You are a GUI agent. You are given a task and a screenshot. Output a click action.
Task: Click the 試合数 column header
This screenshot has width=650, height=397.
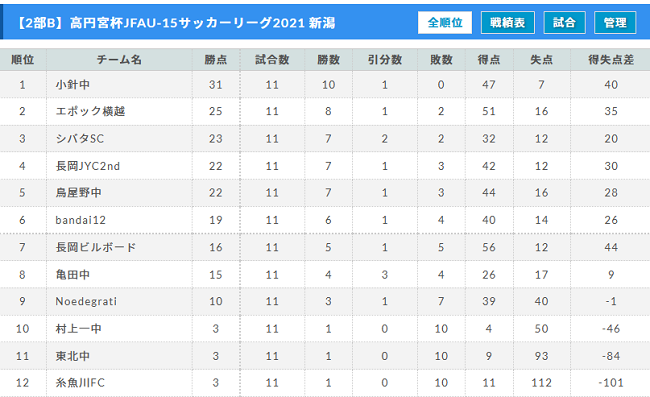coord(272,60)
